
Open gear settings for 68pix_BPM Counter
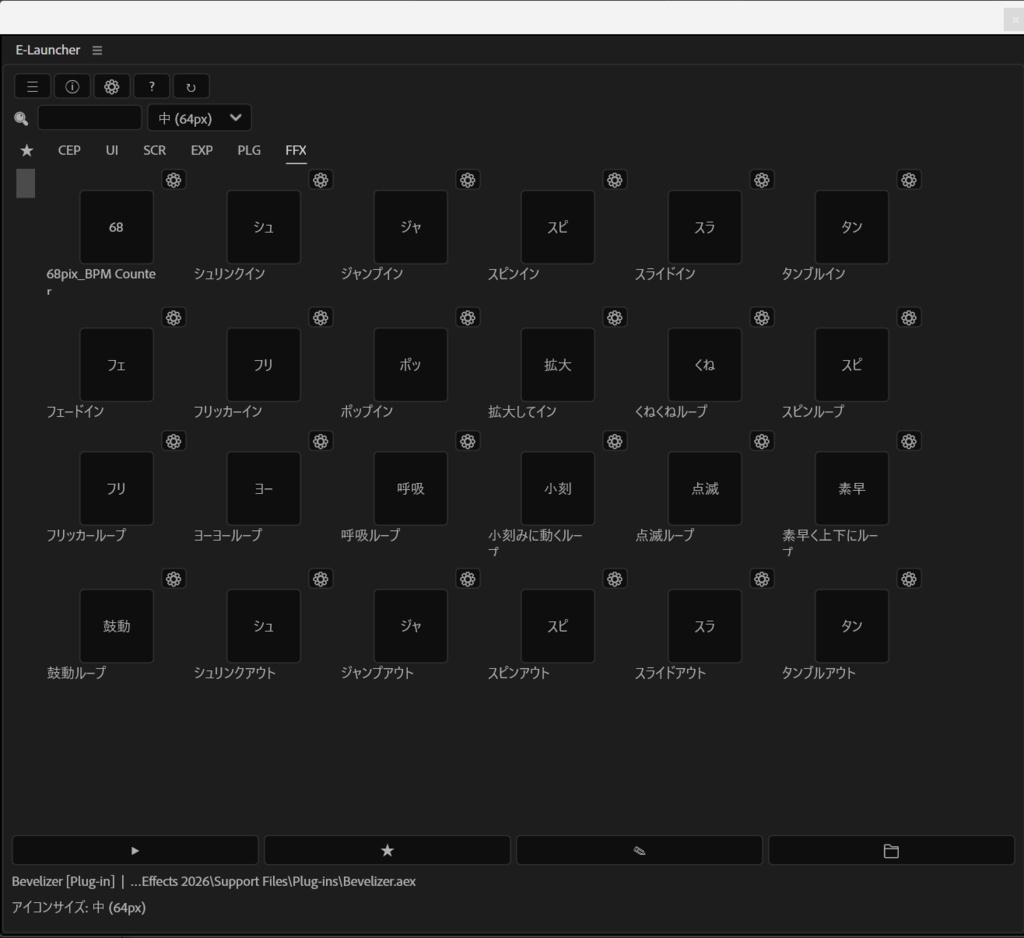pyautogui.click(x=174, y=180)
